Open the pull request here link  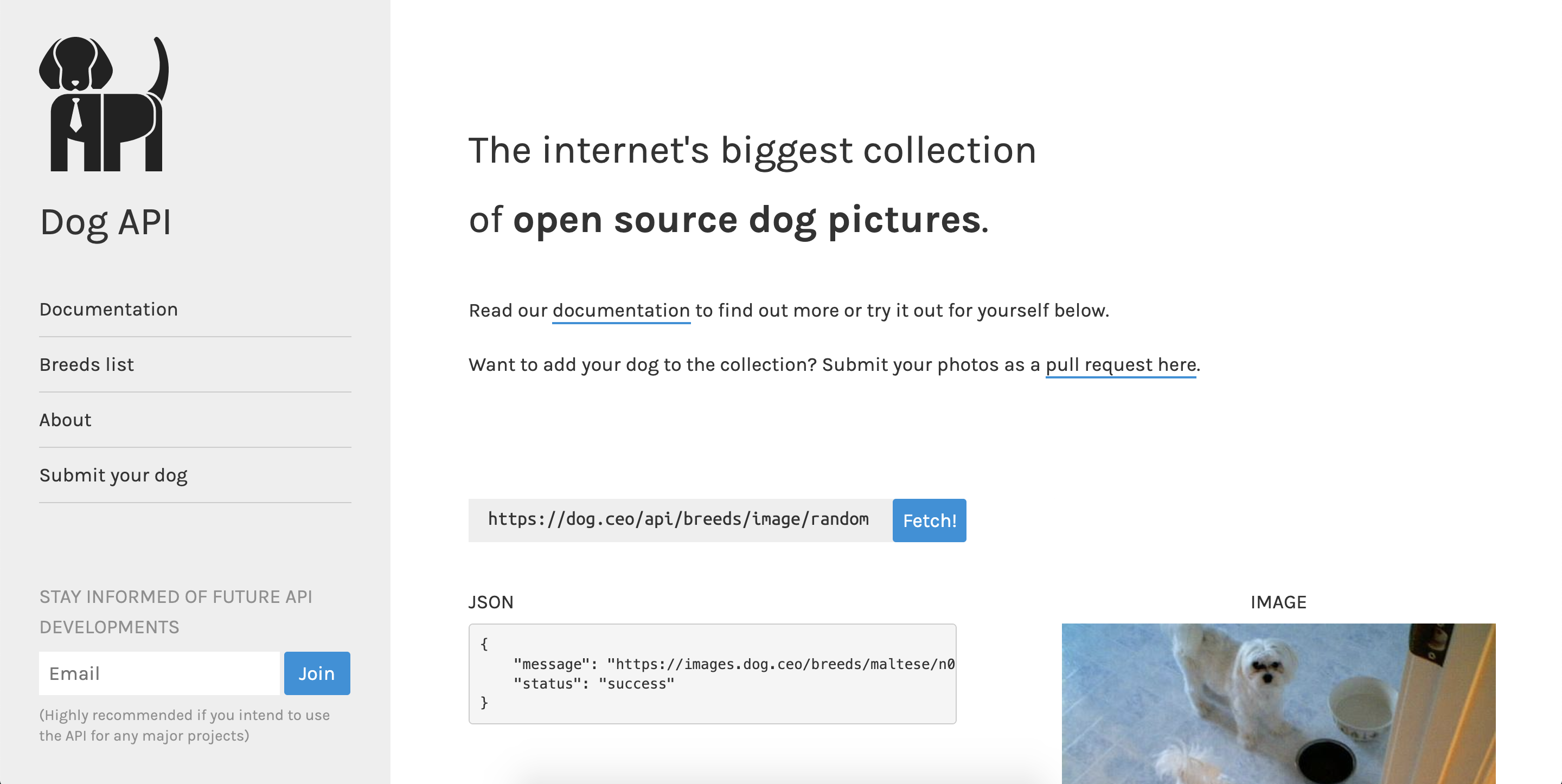click(1121, 364)
